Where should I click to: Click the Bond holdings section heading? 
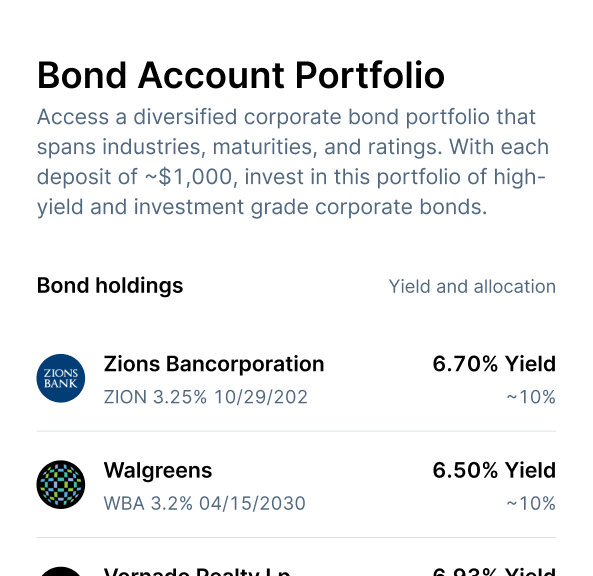(110, 286)
